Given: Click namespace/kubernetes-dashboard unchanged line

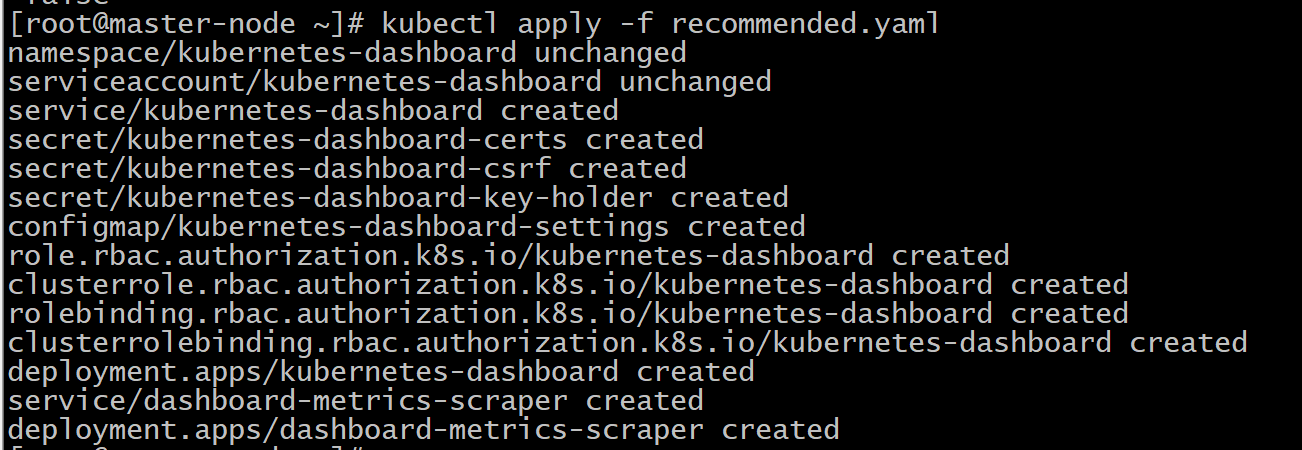Looking at the screenshot, I should click(347, 52).
